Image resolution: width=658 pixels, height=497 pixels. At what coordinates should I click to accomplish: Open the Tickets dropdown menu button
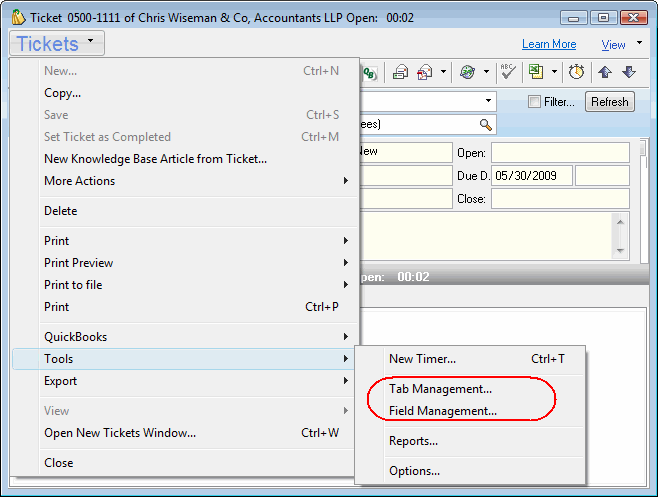57,43
